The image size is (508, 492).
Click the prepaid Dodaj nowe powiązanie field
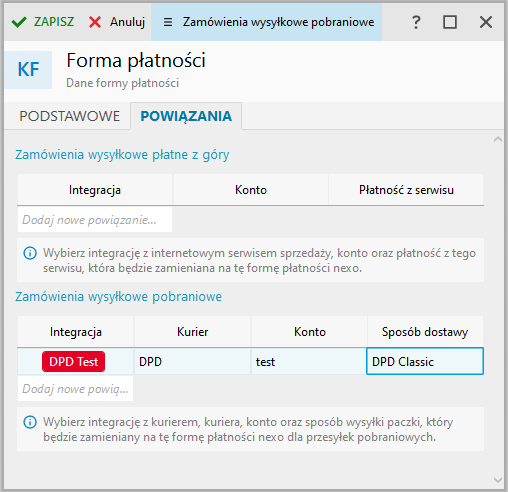tap(95, 220)
